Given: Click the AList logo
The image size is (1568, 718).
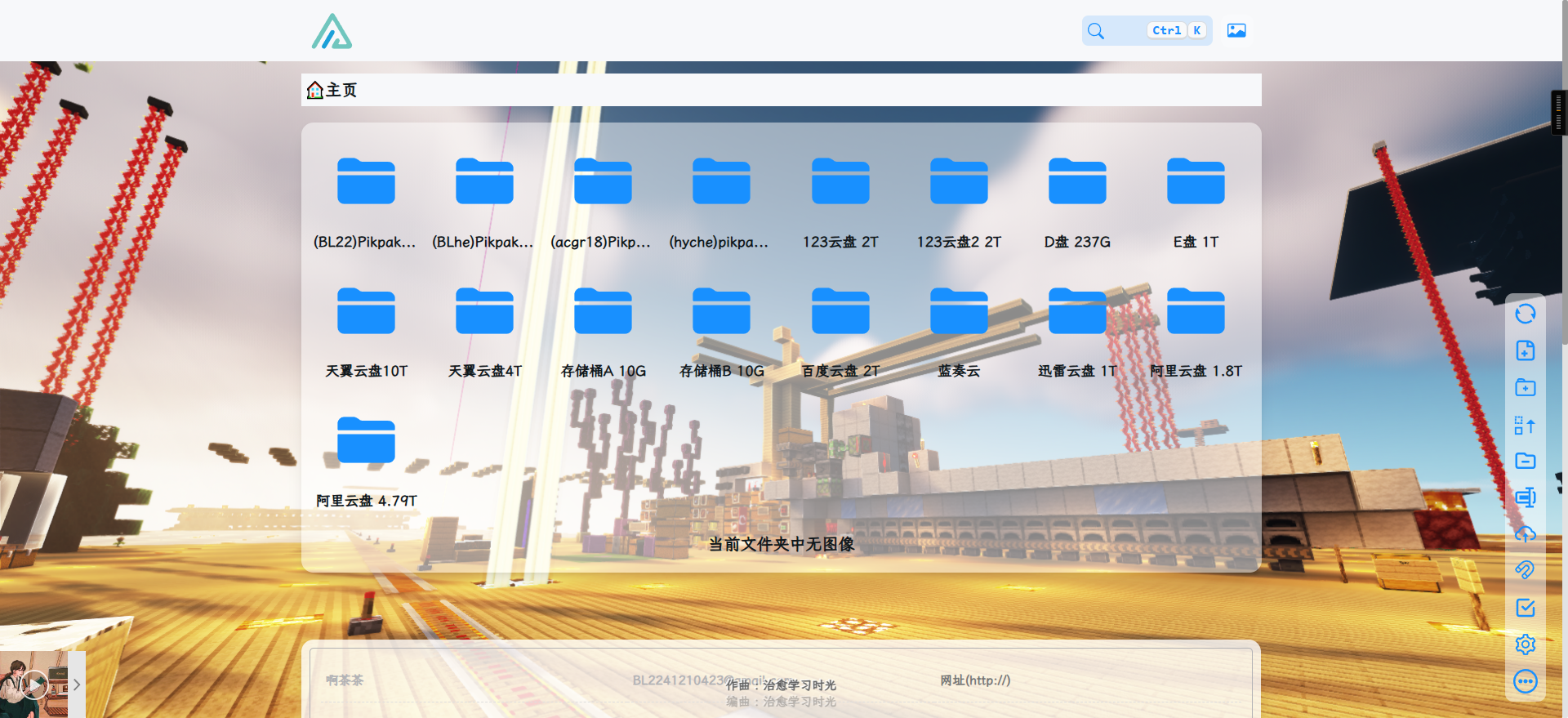Looking at the screenshot, I should pos(332,32).
